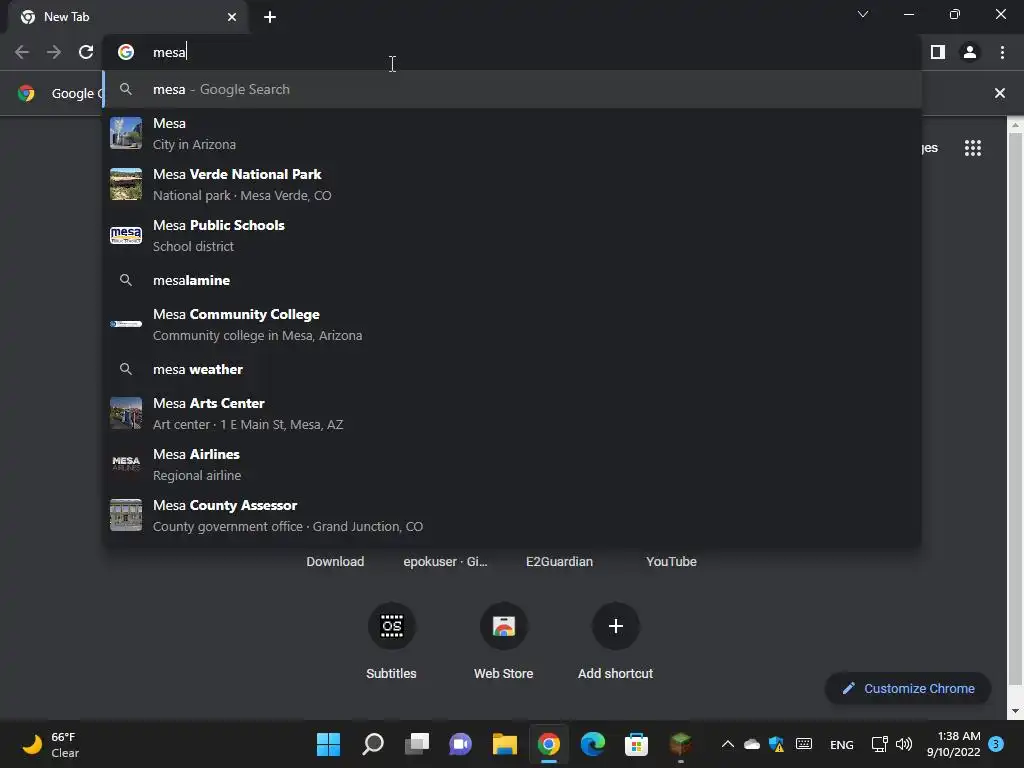The image size is (1024, 768).
Task: Select the mesa weather suggestion
Action: [512, 370]
